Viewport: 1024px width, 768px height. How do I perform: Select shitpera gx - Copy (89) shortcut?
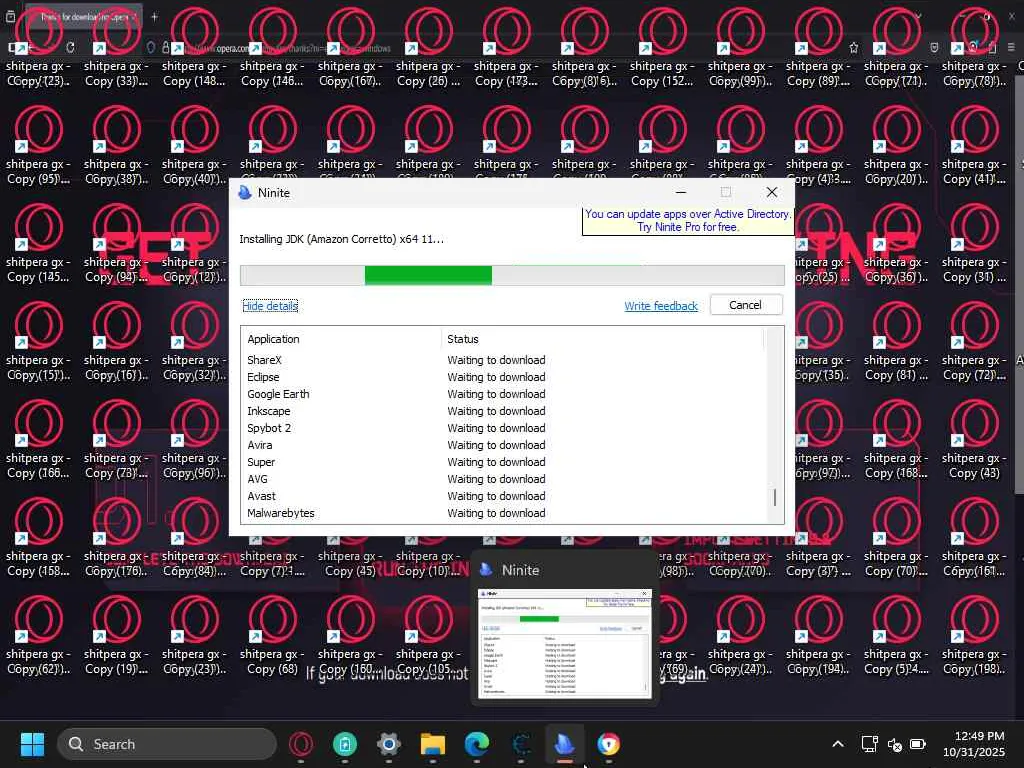coord(818,47)
